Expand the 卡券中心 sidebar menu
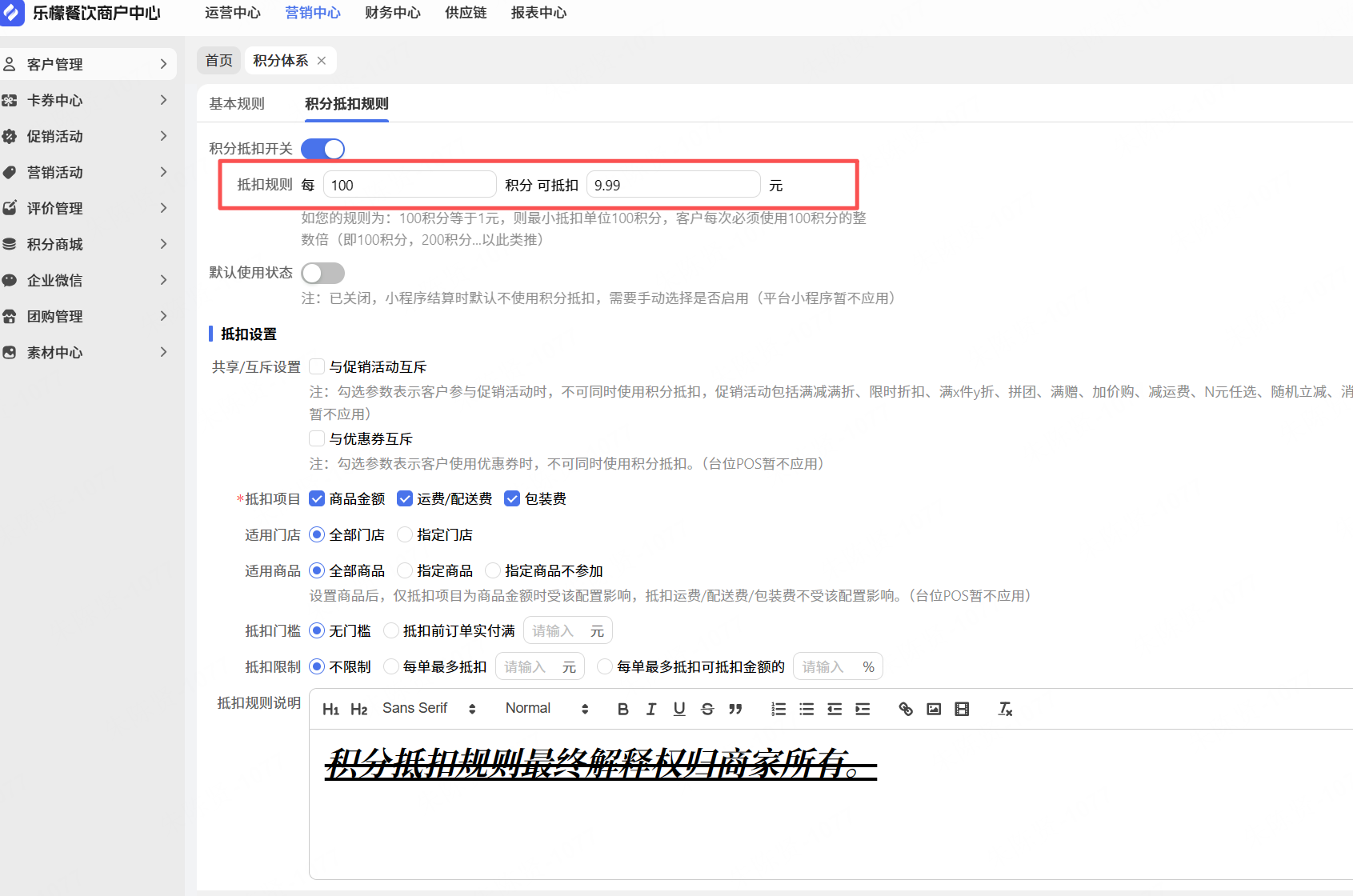Image resolution: width=1353 pixels, height=896 pixels. click(163, 100)
